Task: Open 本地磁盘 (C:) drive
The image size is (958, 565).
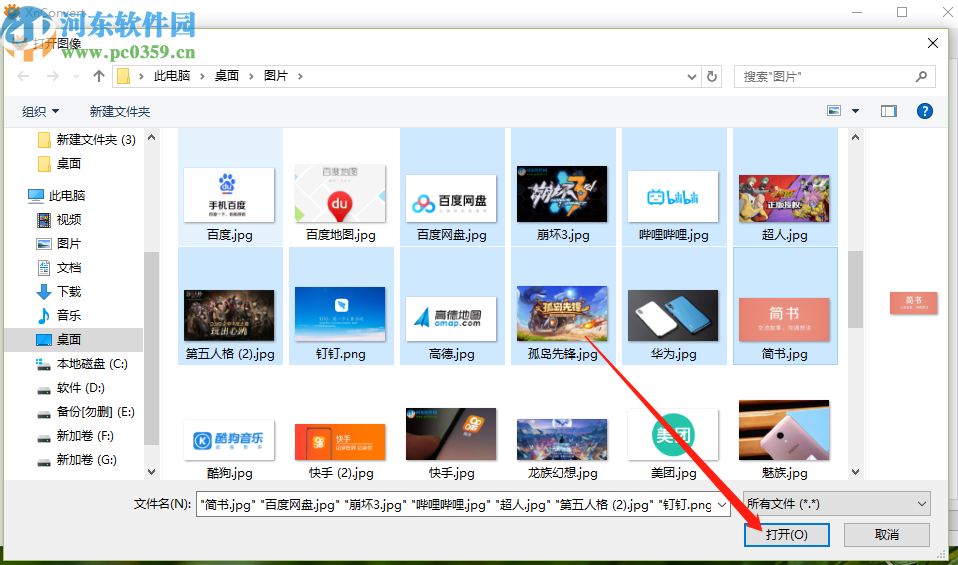Action: [82, 364]
